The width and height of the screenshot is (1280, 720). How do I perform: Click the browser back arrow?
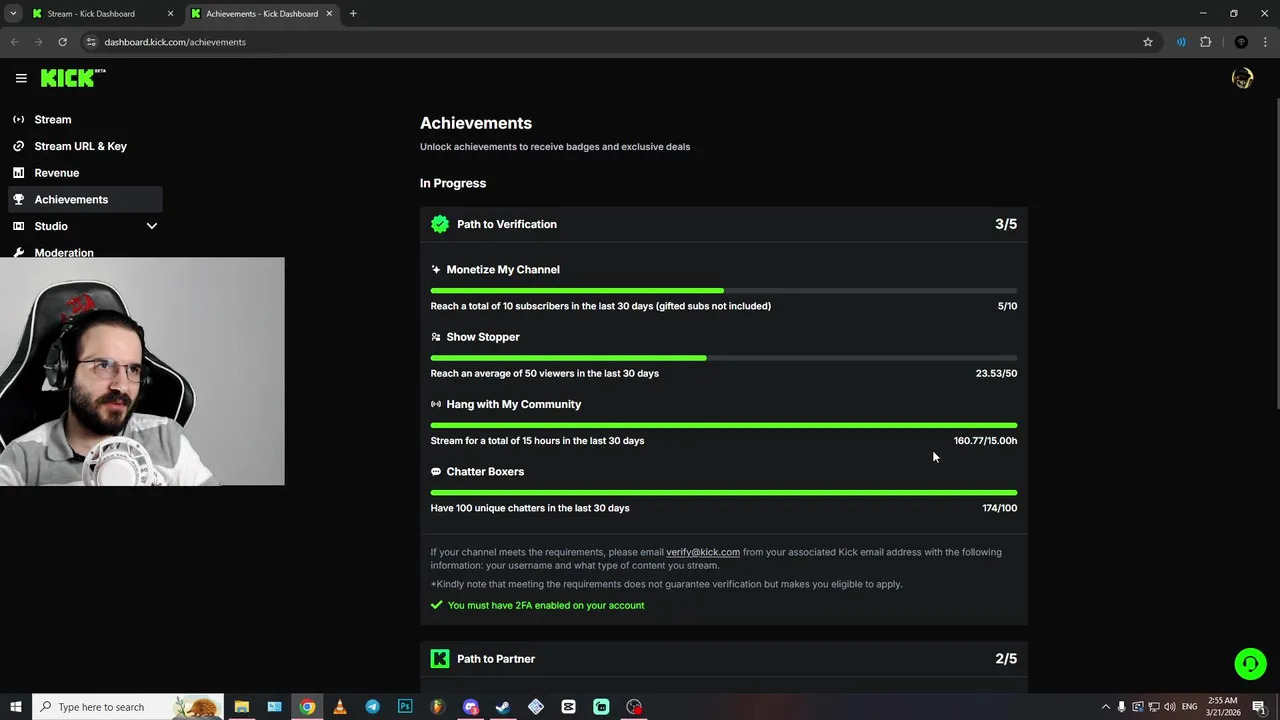(14, 42)
